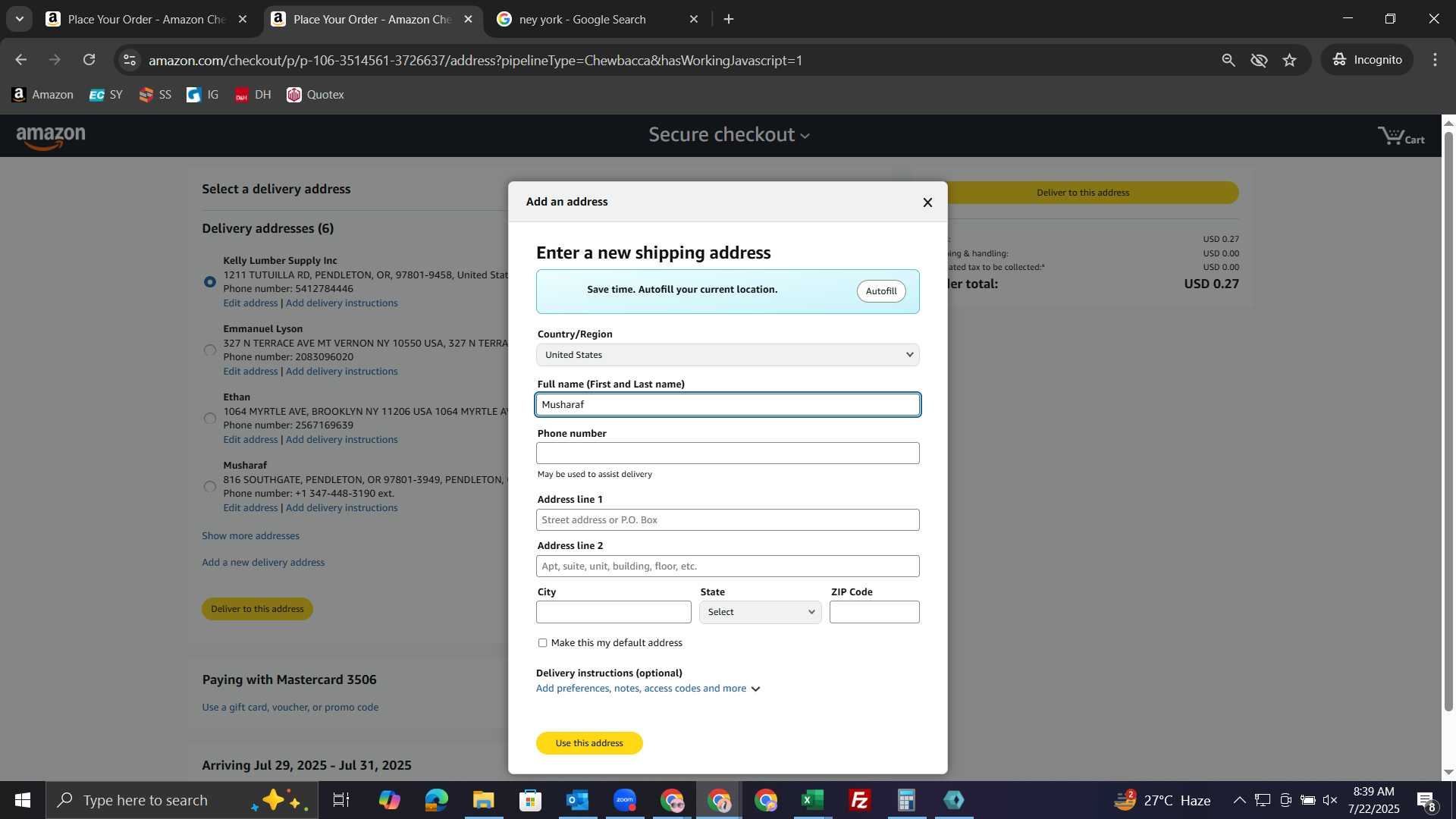Click the Full name input field

728,405
